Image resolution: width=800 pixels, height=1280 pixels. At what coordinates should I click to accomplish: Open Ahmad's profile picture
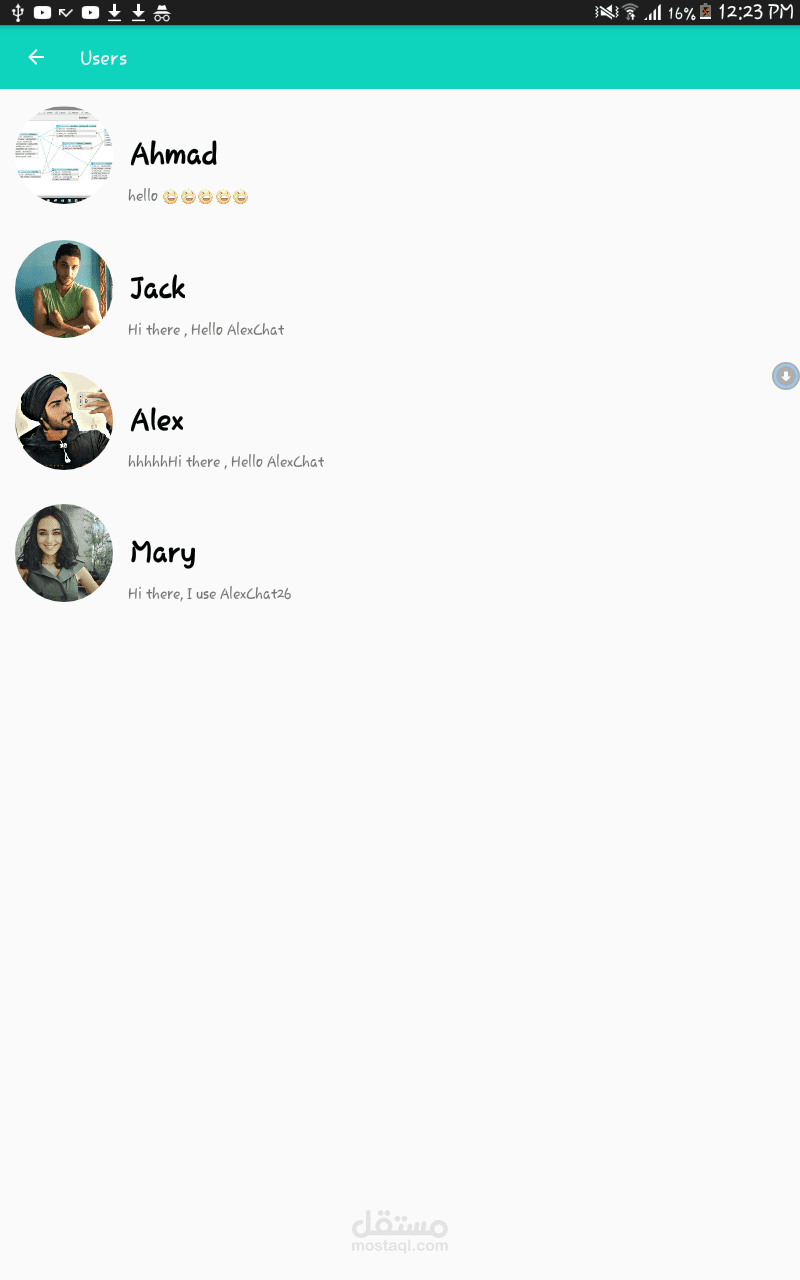click(64, 156)
